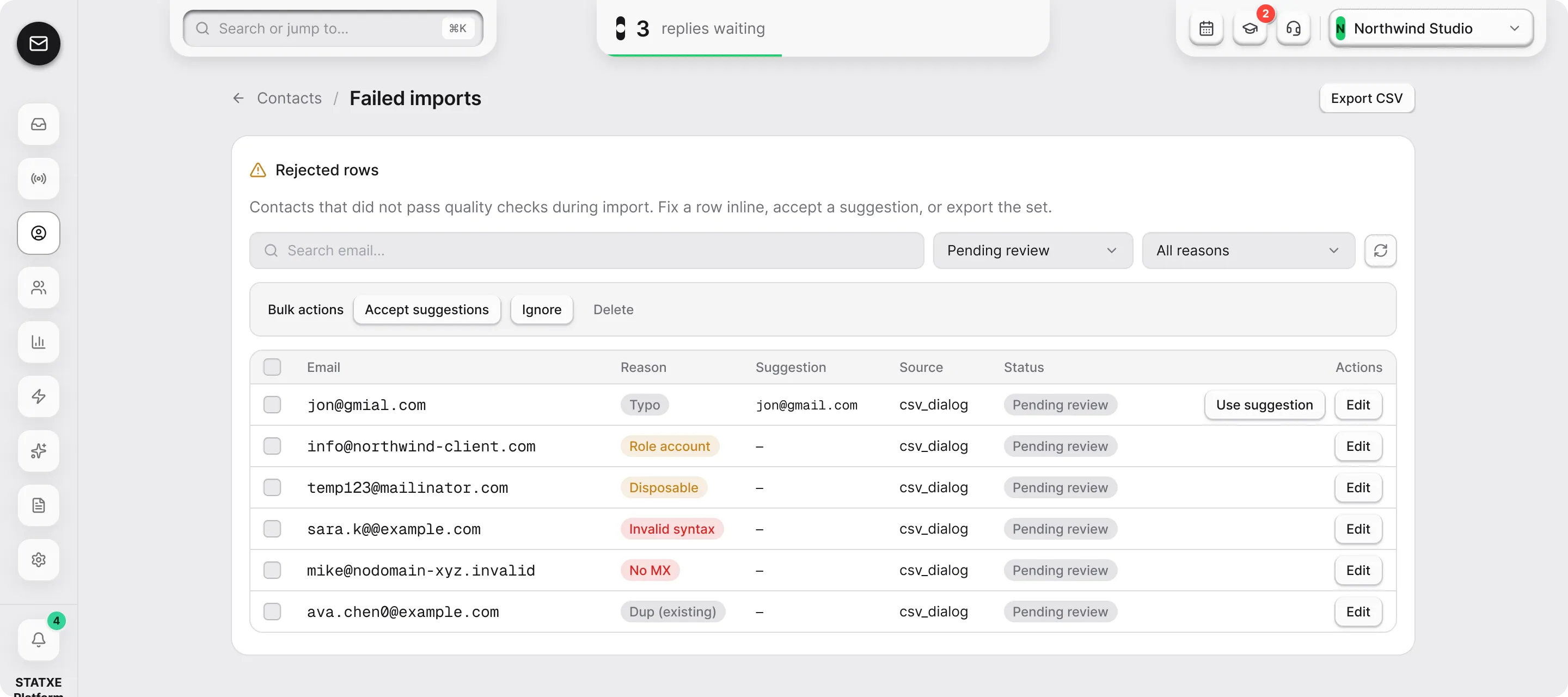
Task: Toggle the select-all checkbox in table header
Action: click(272, 367)
